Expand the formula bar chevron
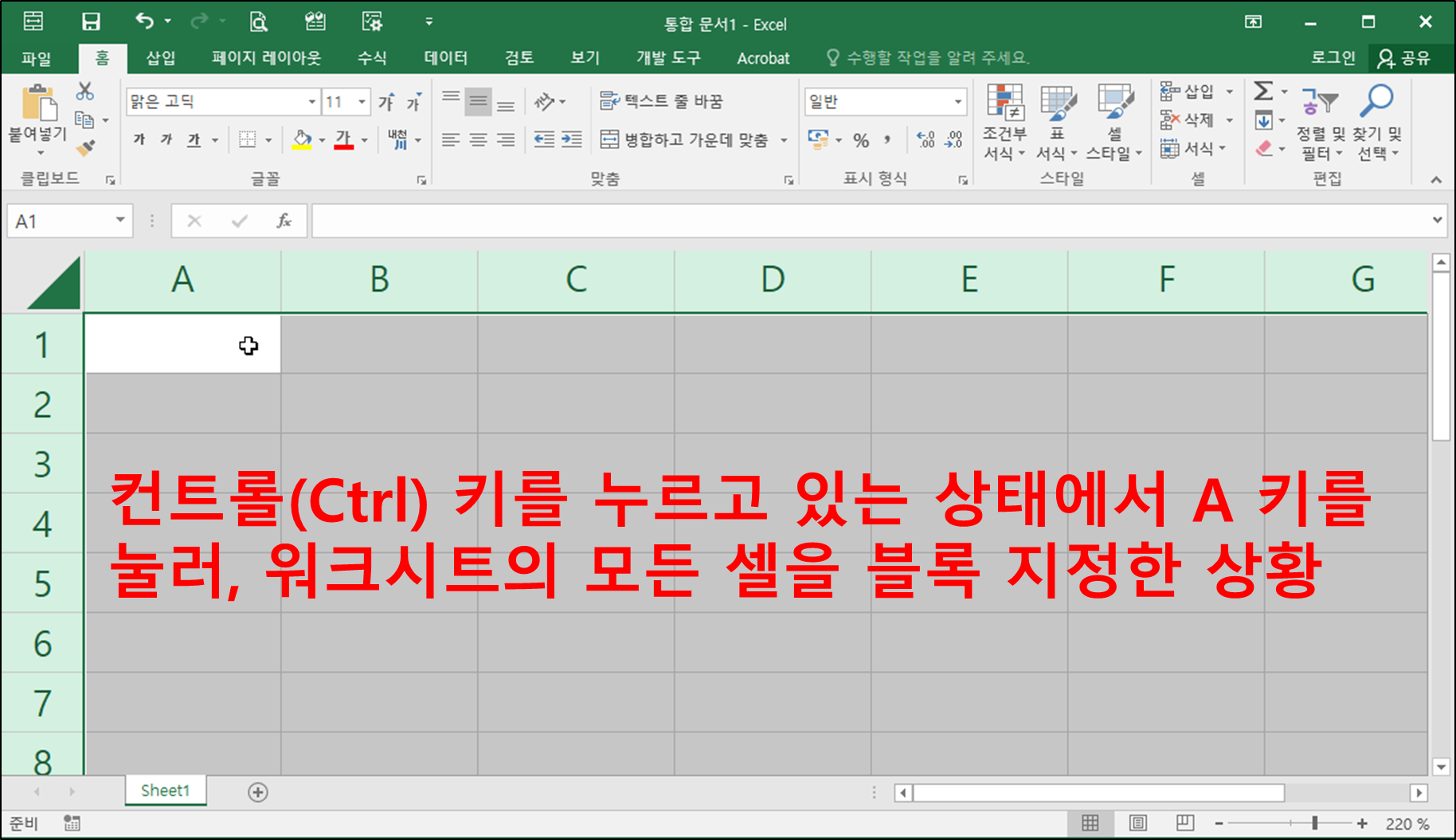The height and width of the screenshot is (840, 1456). (x=1437, y=220)
